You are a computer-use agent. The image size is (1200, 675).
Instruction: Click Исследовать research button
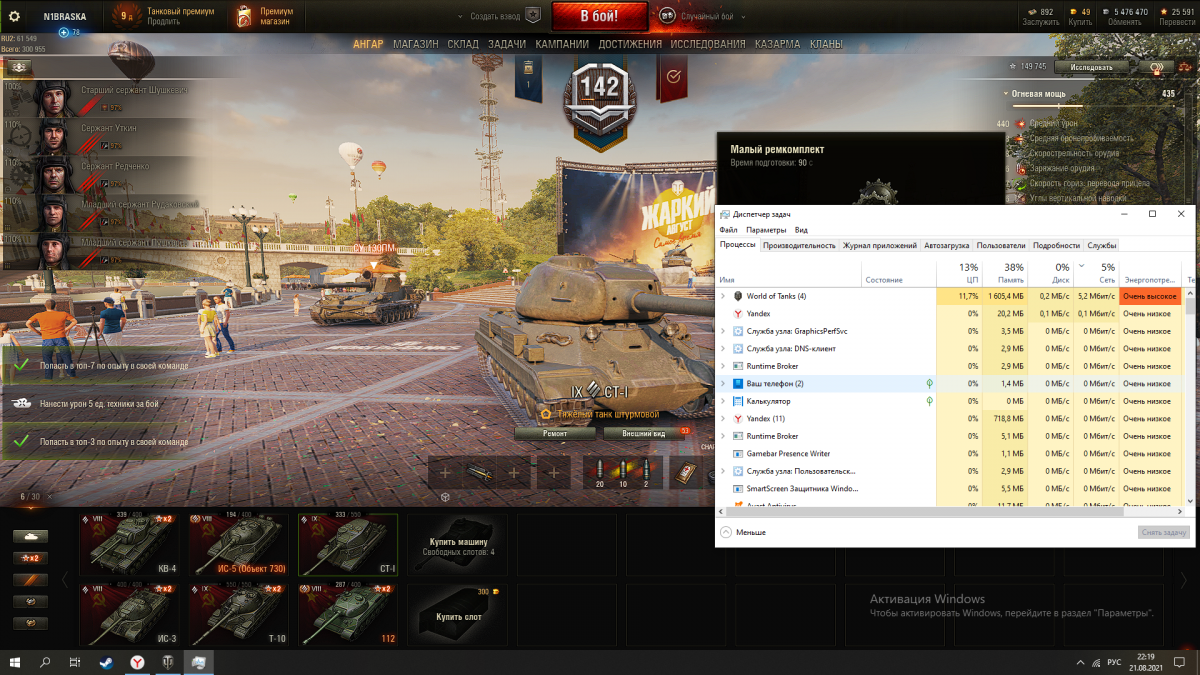click(1090, 67)
